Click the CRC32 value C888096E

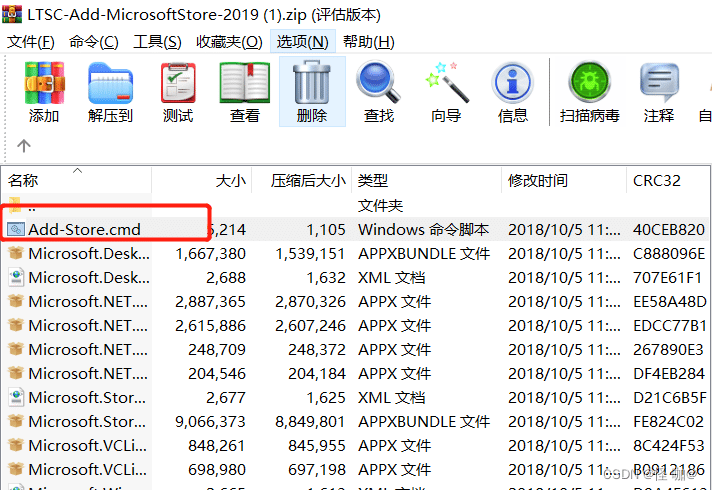point(669,253)
